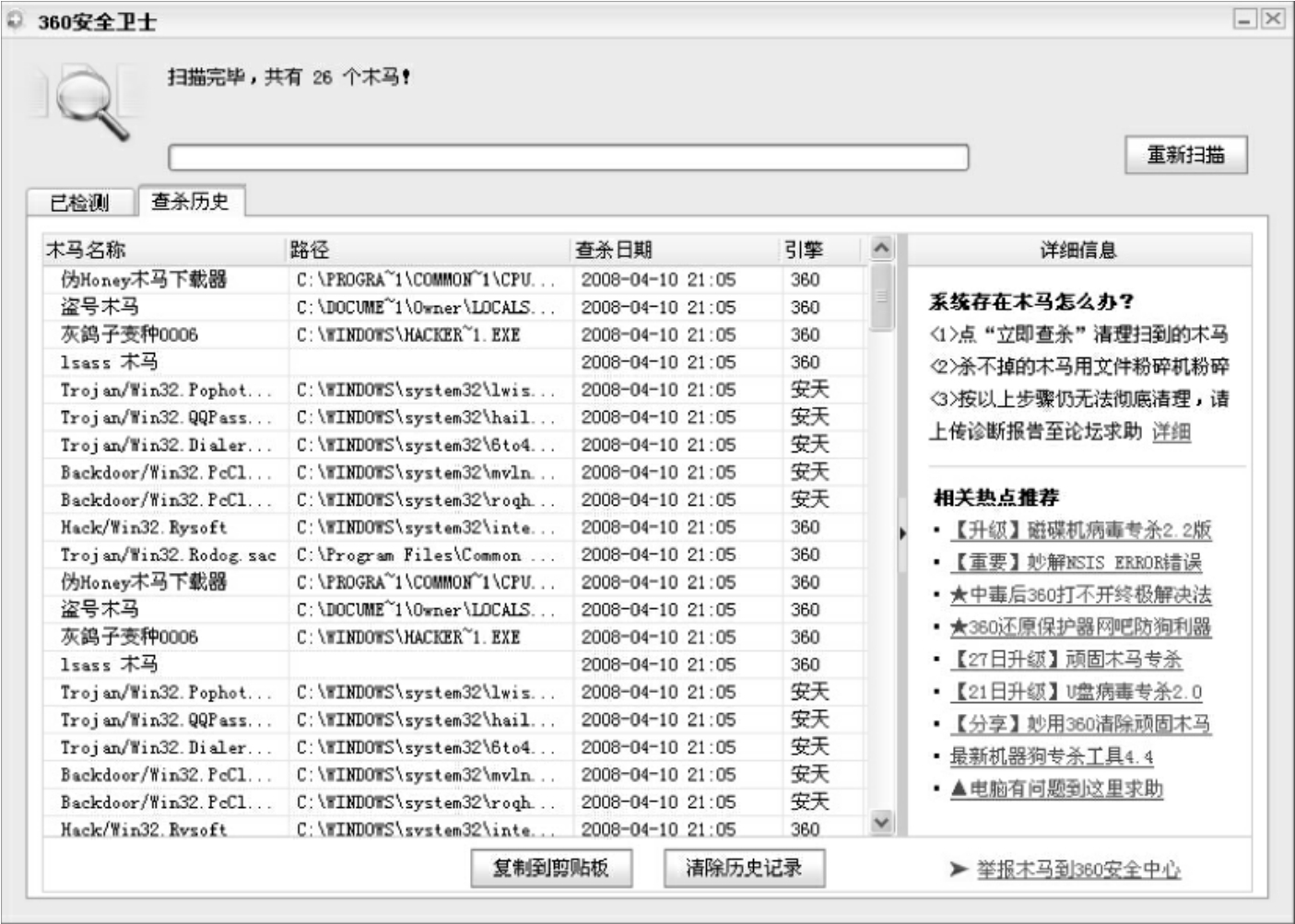Open the 详细 link after 上传诊断报告至论坛求助
This screenshot has width=1295, height=924.
(x=1171, y=432)
